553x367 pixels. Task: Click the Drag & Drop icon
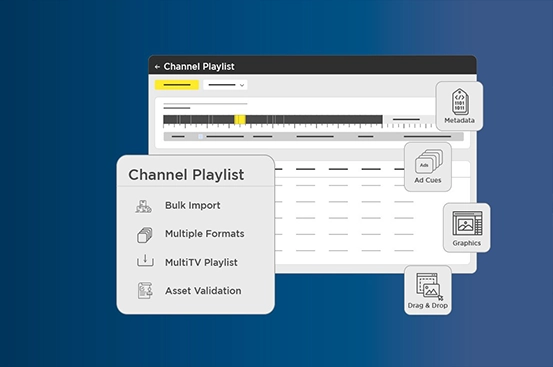[x=429, y=287]
